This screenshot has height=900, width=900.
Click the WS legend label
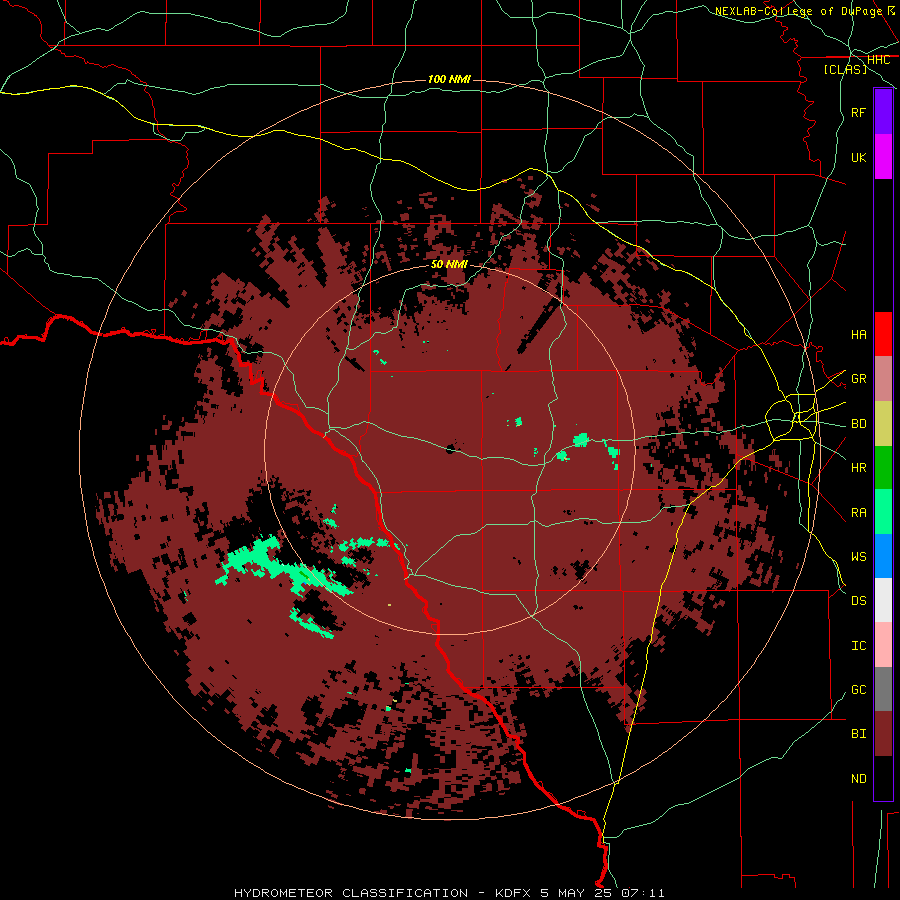[x=858, y=556]
